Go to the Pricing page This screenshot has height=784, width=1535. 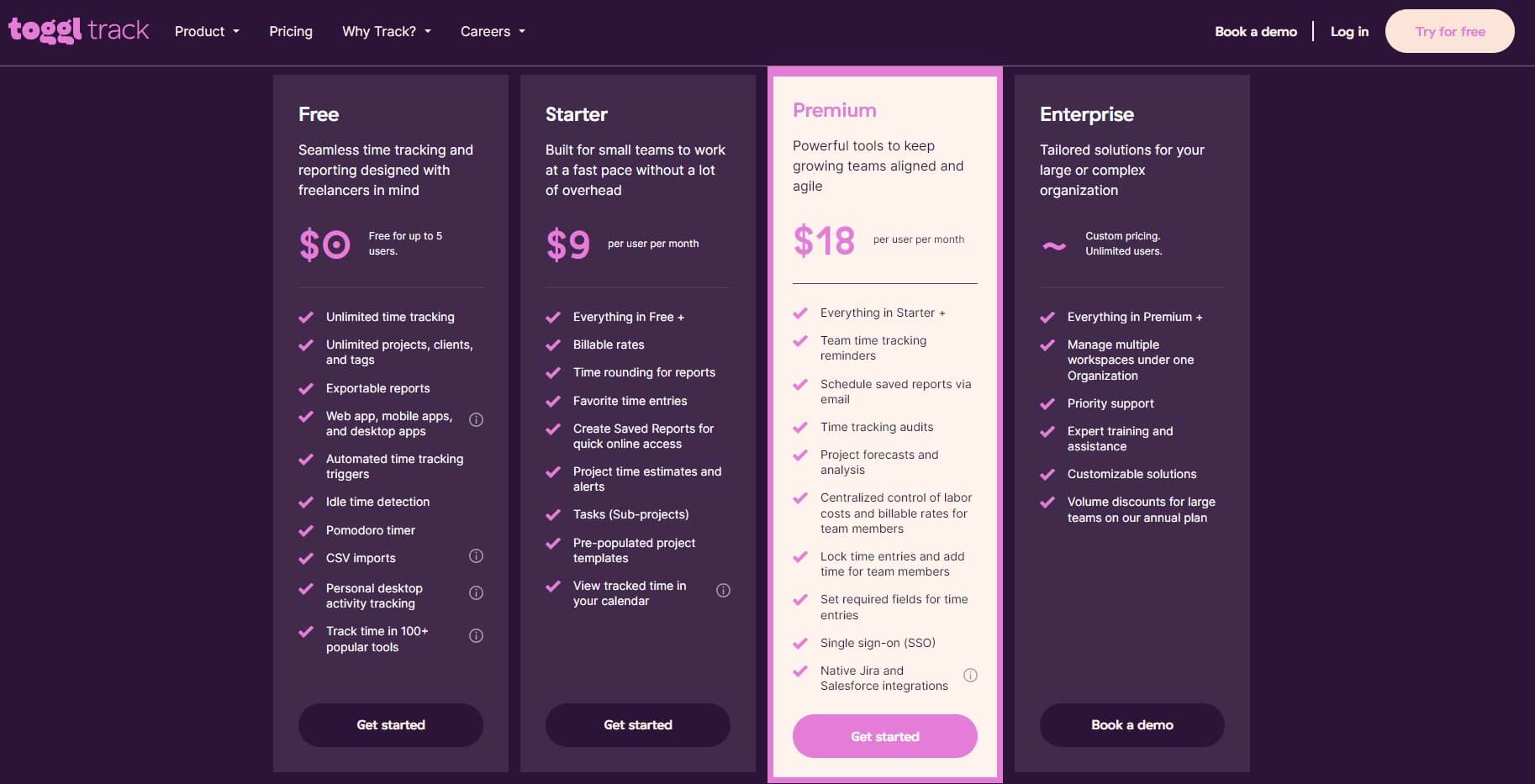291,32
